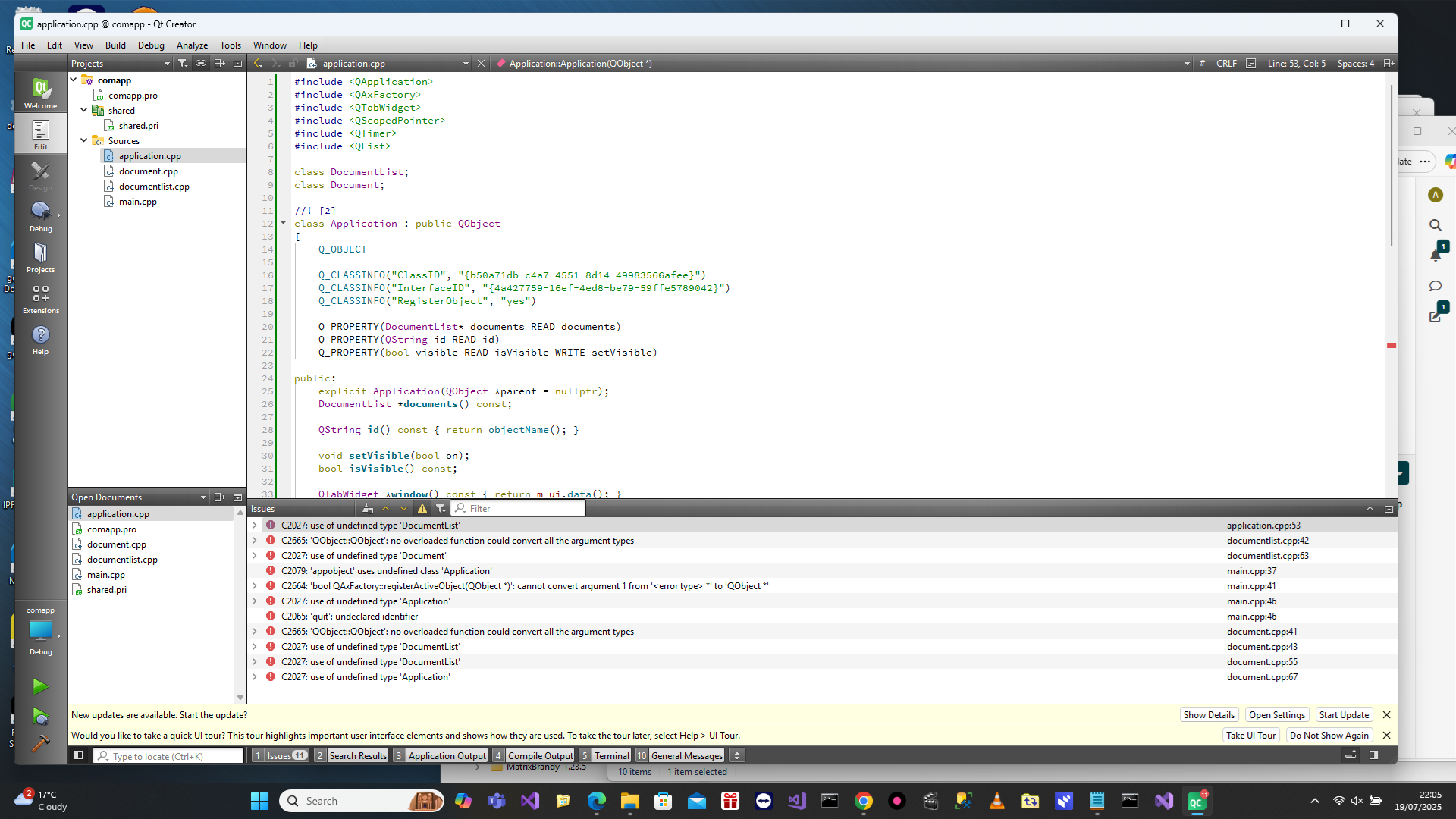Open the Open Documents view dropdown

point(139,497)
